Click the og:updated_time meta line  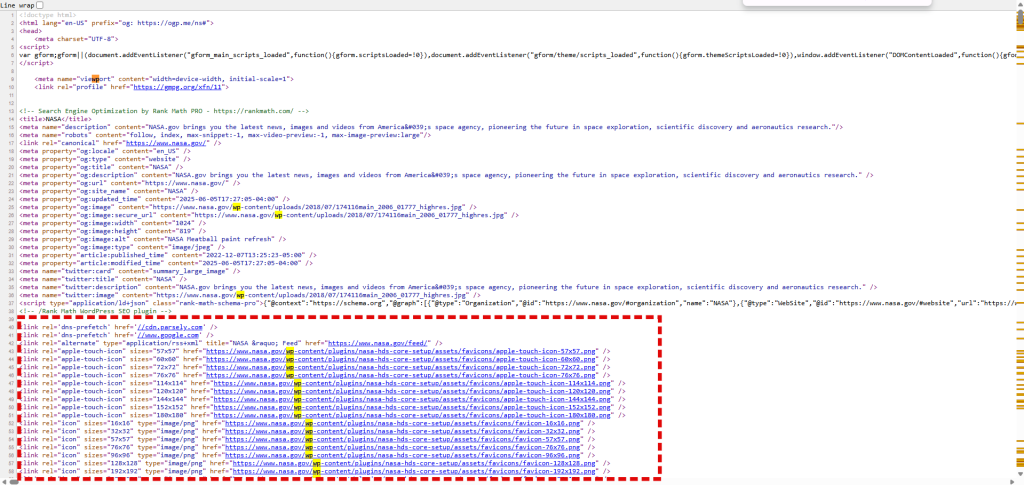pos(155,198)
